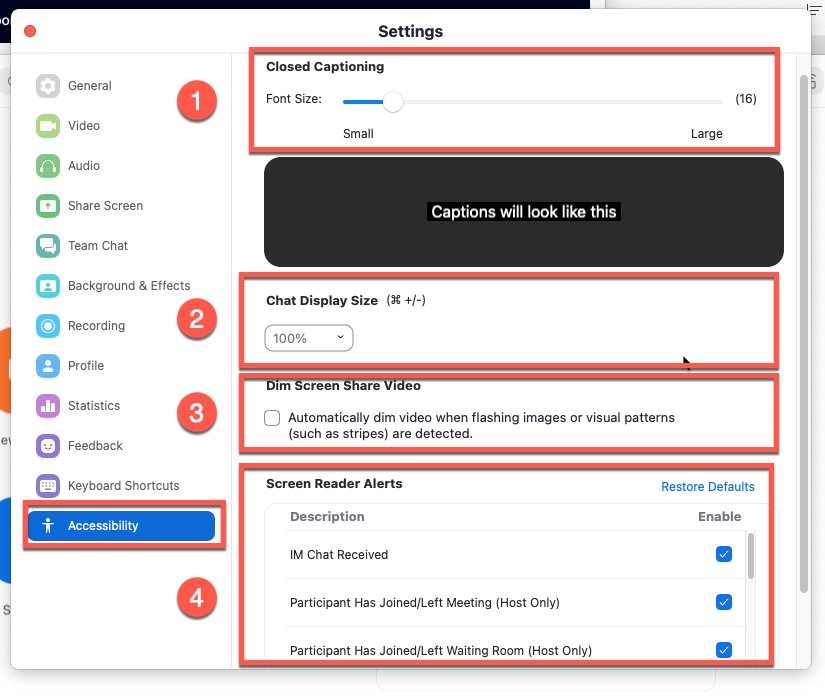
Task: Uncheck Participant Has Joined/Left Meeting alert
Action: pyautogui.click(x=723, y=601)
